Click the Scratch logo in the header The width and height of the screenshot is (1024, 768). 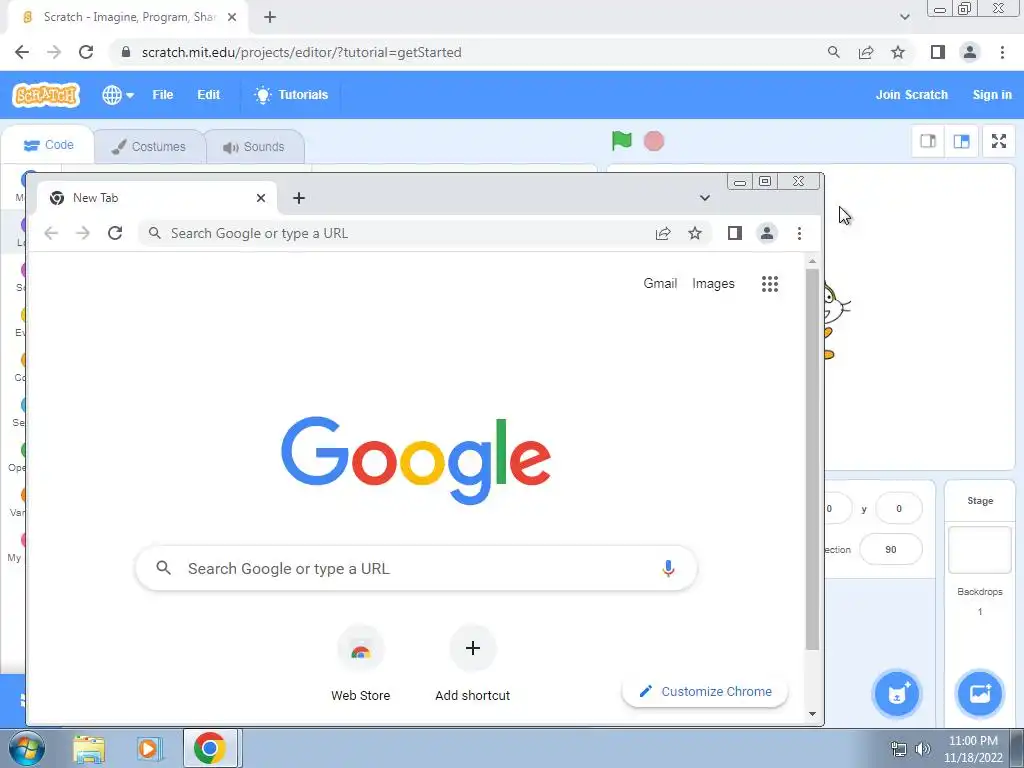pyautogui.click(x=46, y=95)
